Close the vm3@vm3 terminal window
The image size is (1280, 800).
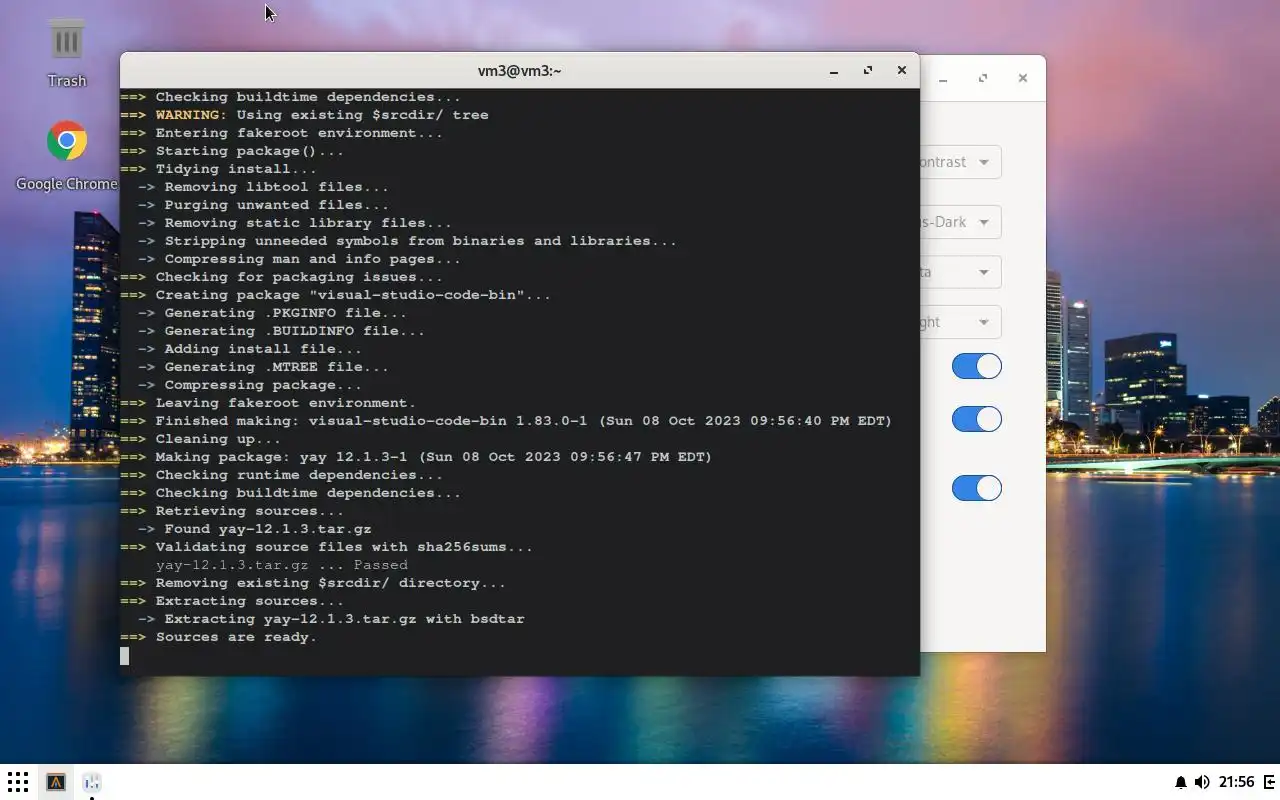click(902, 70)
